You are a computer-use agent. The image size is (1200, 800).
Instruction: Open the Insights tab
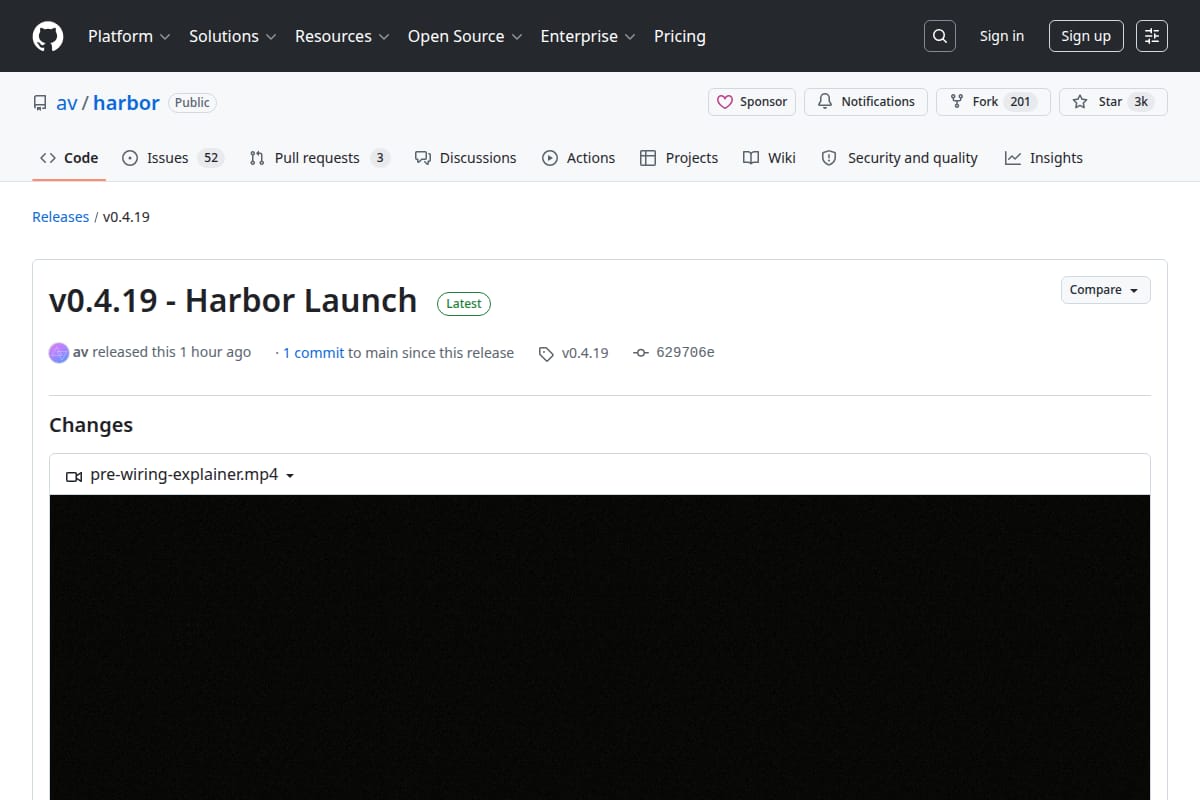1044,158
